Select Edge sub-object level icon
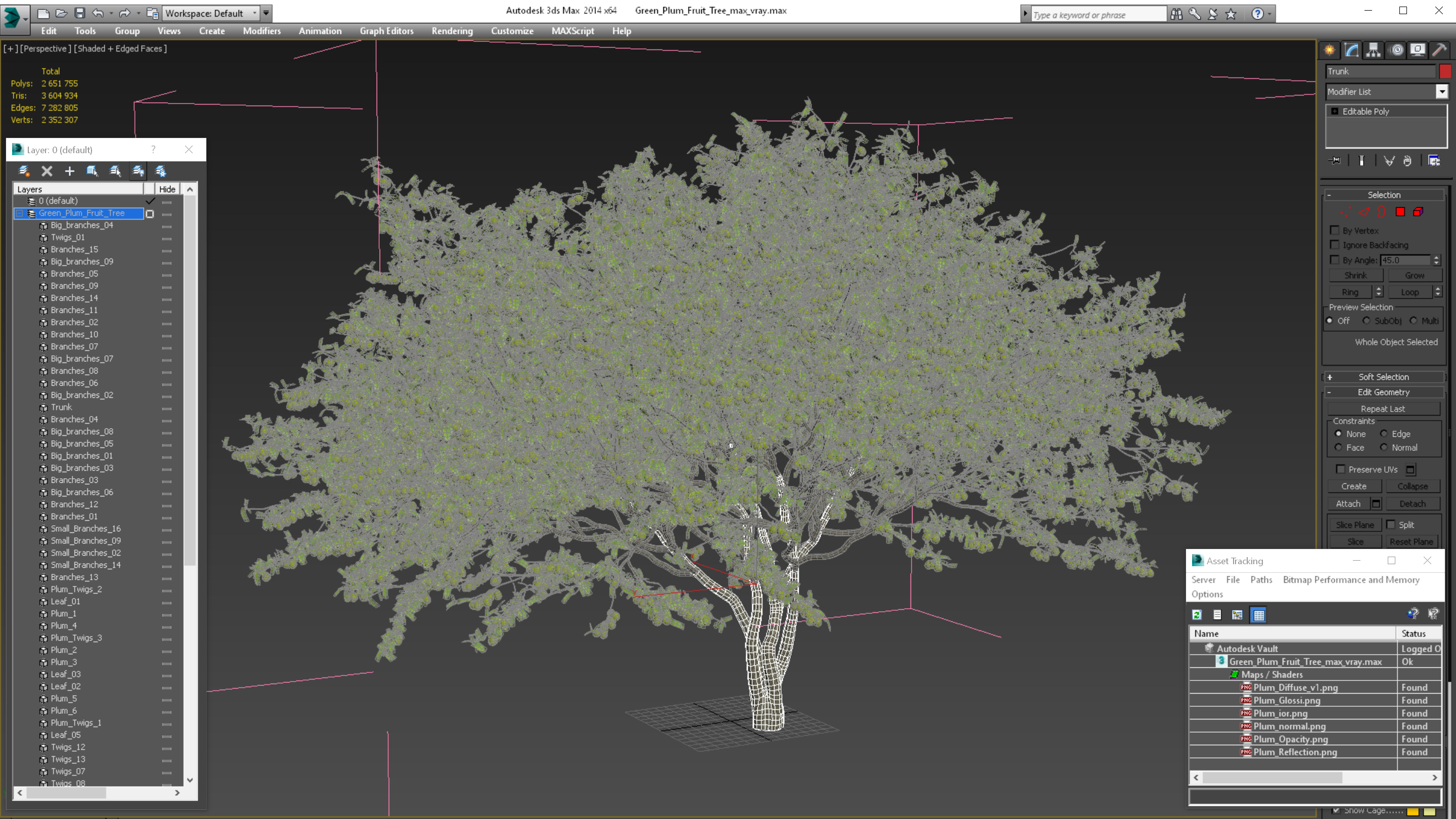 [1364, 212]
